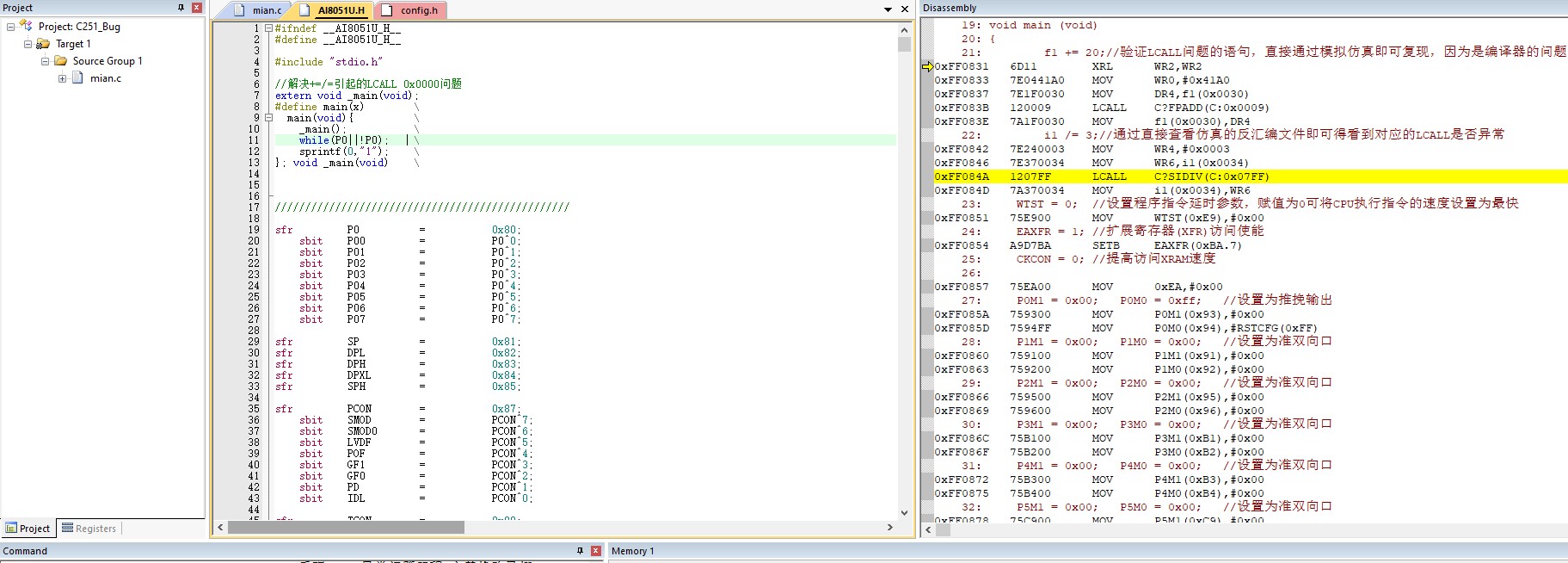Viewport: 1568px width, 563px height.
Task: Click the Source Group 1 folder icon
Action: (x=60, y=61)
